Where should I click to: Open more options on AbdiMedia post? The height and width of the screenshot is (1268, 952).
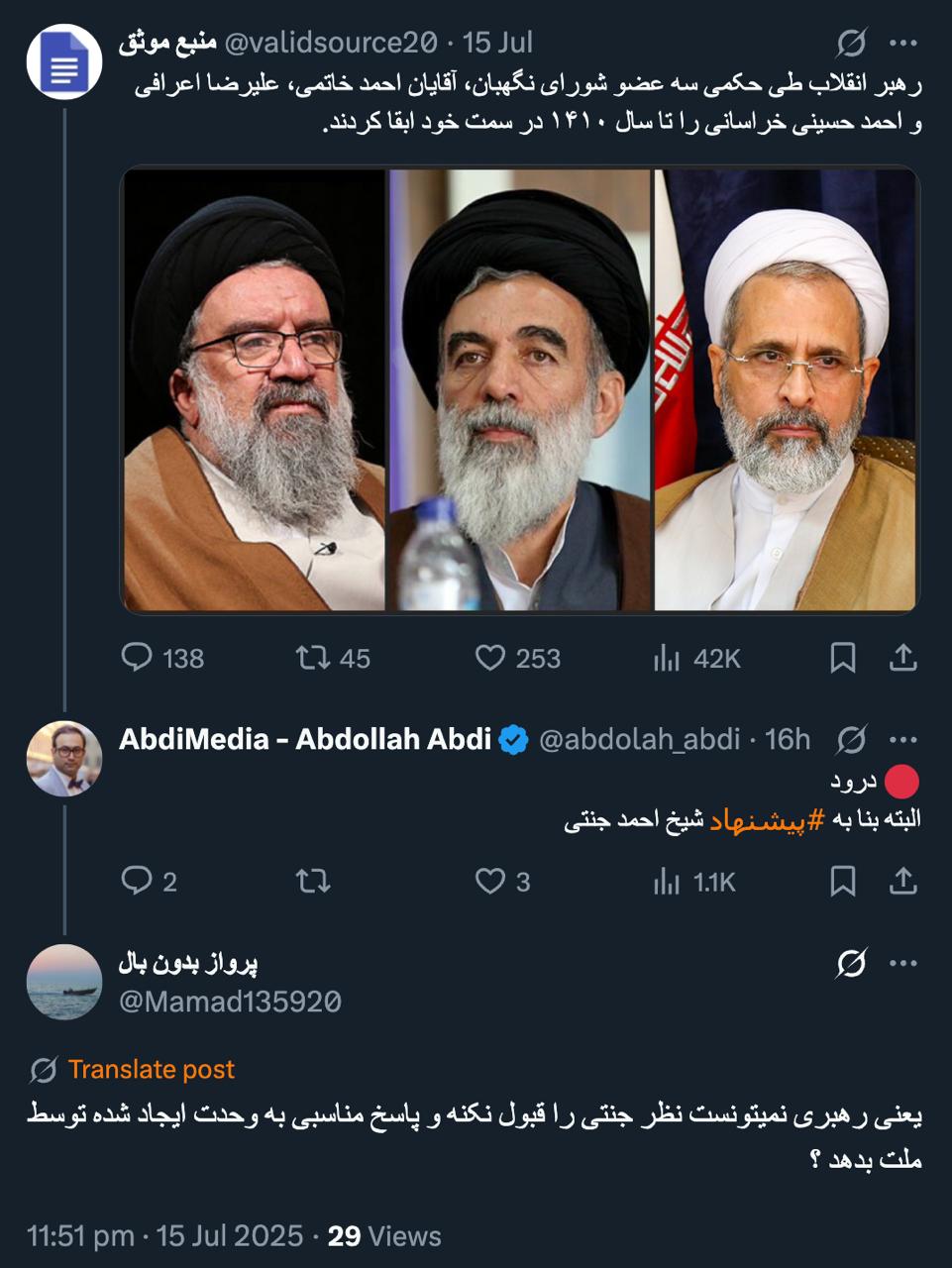point(903,739)
